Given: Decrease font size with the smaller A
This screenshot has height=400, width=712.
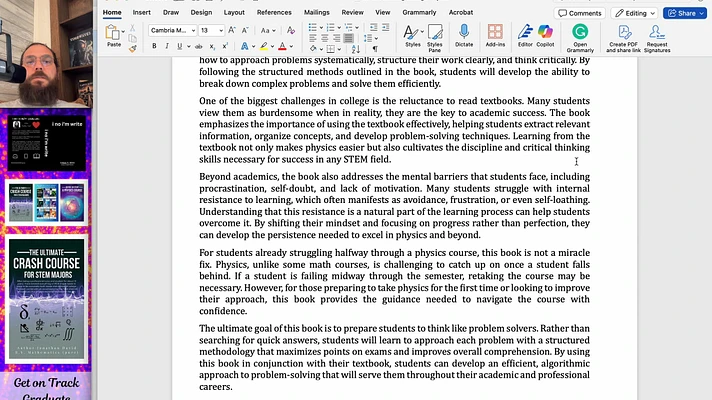Looking at the screenshot, I should 245,30.
